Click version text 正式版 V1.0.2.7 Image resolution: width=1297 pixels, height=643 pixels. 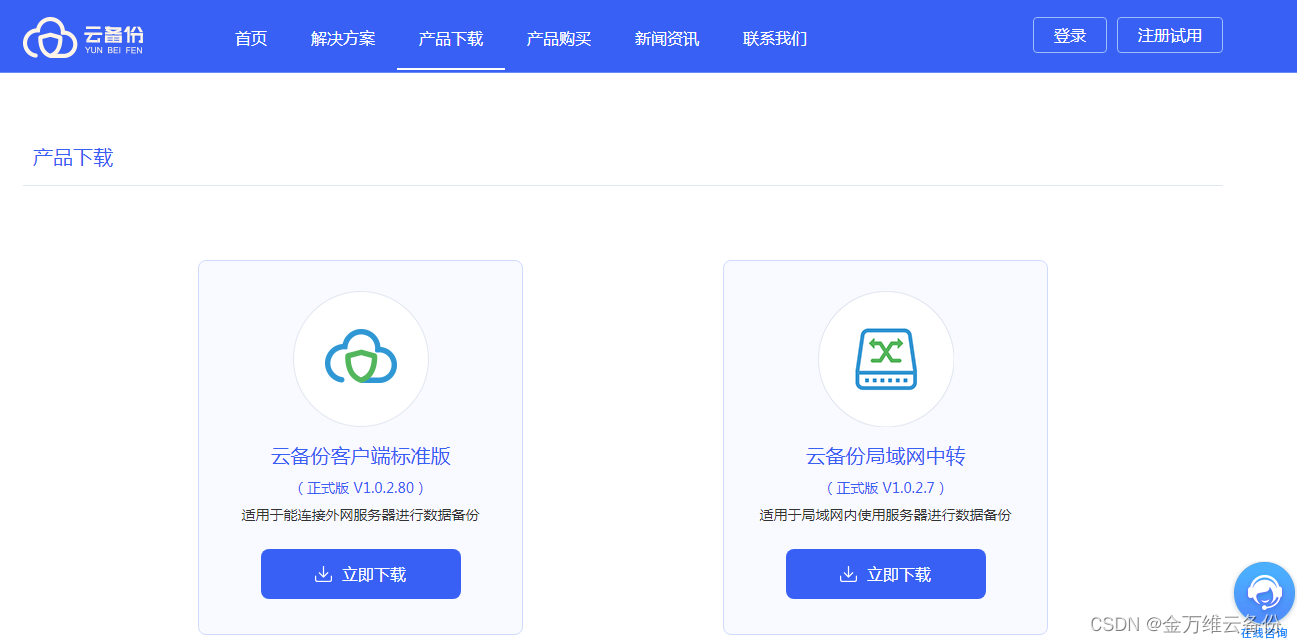point(886,488)
